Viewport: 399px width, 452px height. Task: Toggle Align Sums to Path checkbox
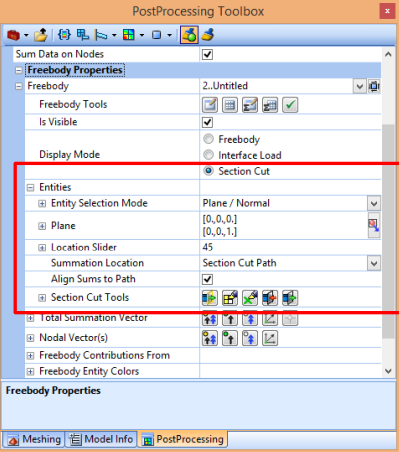tap(207, 279)
